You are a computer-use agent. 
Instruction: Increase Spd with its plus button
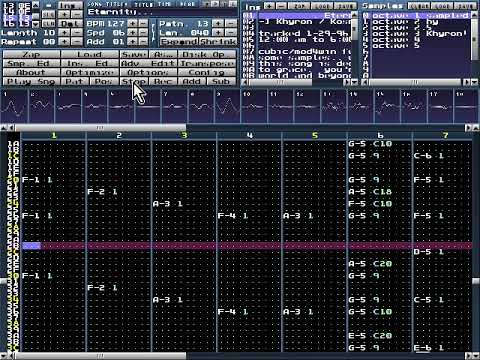(132, 33)
